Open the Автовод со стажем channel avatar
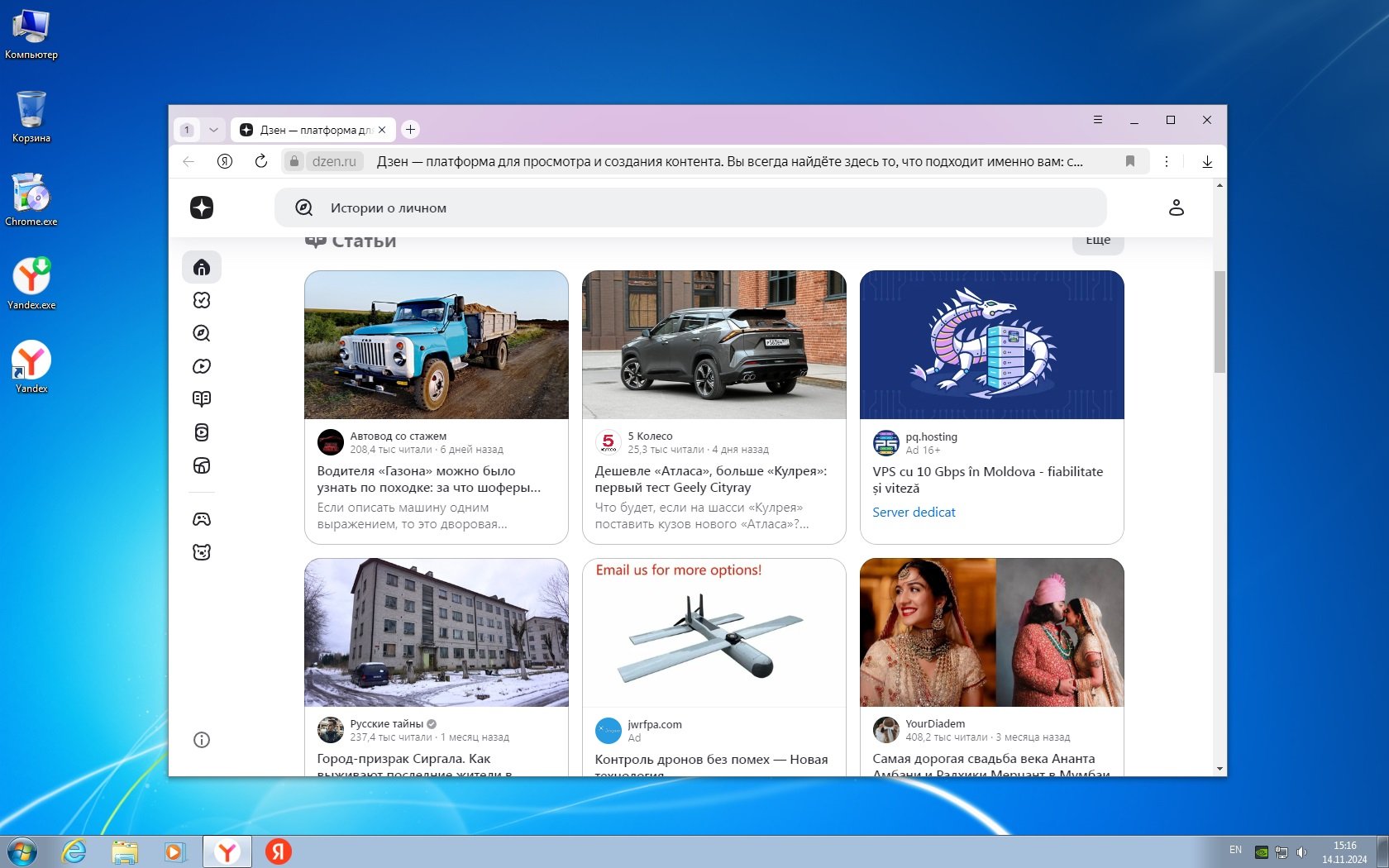Viewport: 1389px width, 868px height. coord(331,442)
